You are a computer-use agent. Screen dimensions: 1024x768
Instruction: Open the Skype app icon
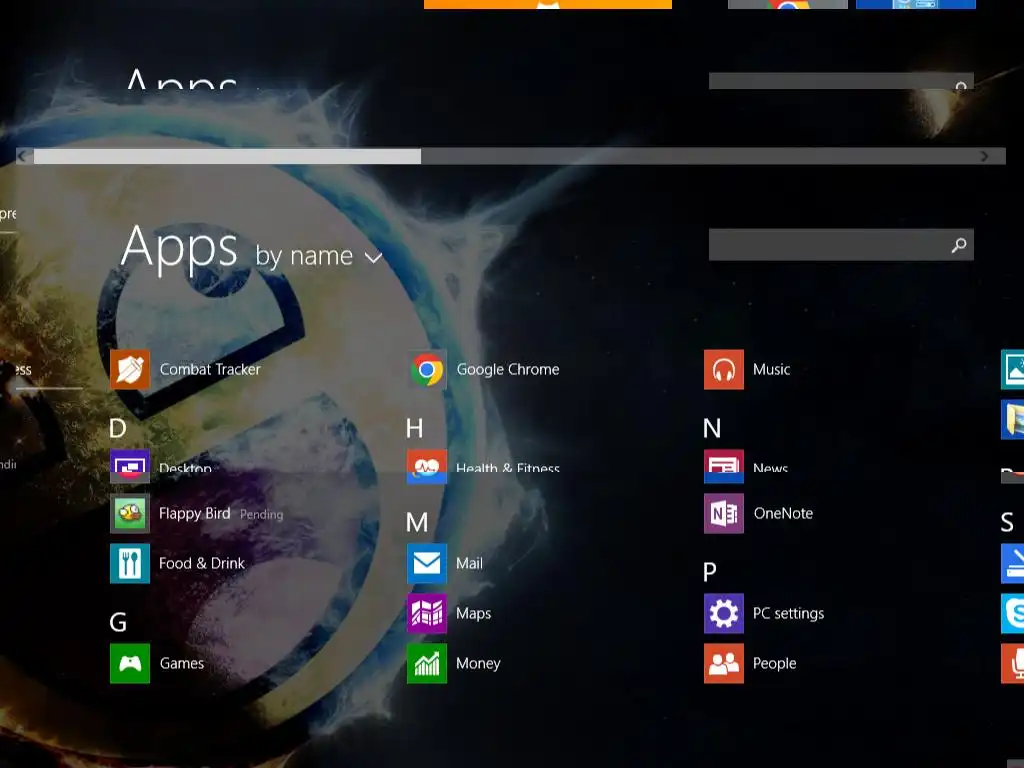pos(1013,613)
